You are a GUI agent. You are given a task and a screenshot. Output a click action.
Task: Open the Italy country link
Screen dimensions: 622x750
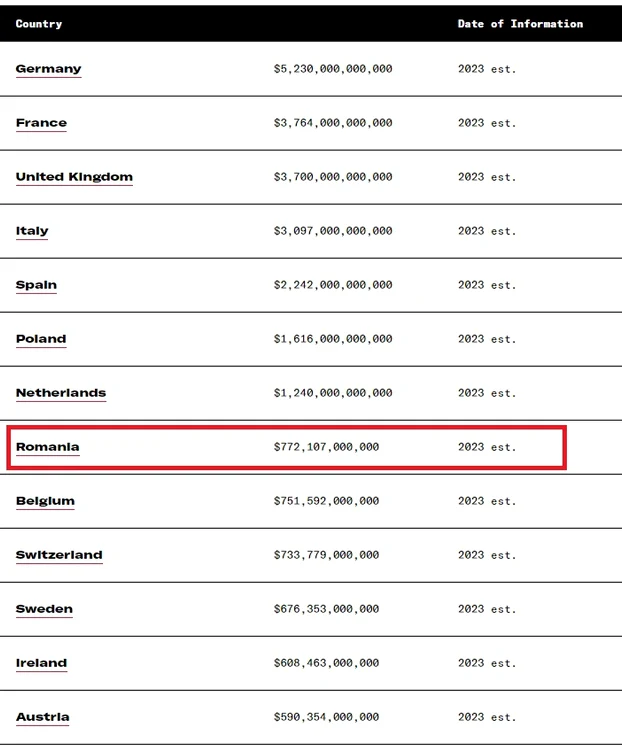(x=32, y=231)
